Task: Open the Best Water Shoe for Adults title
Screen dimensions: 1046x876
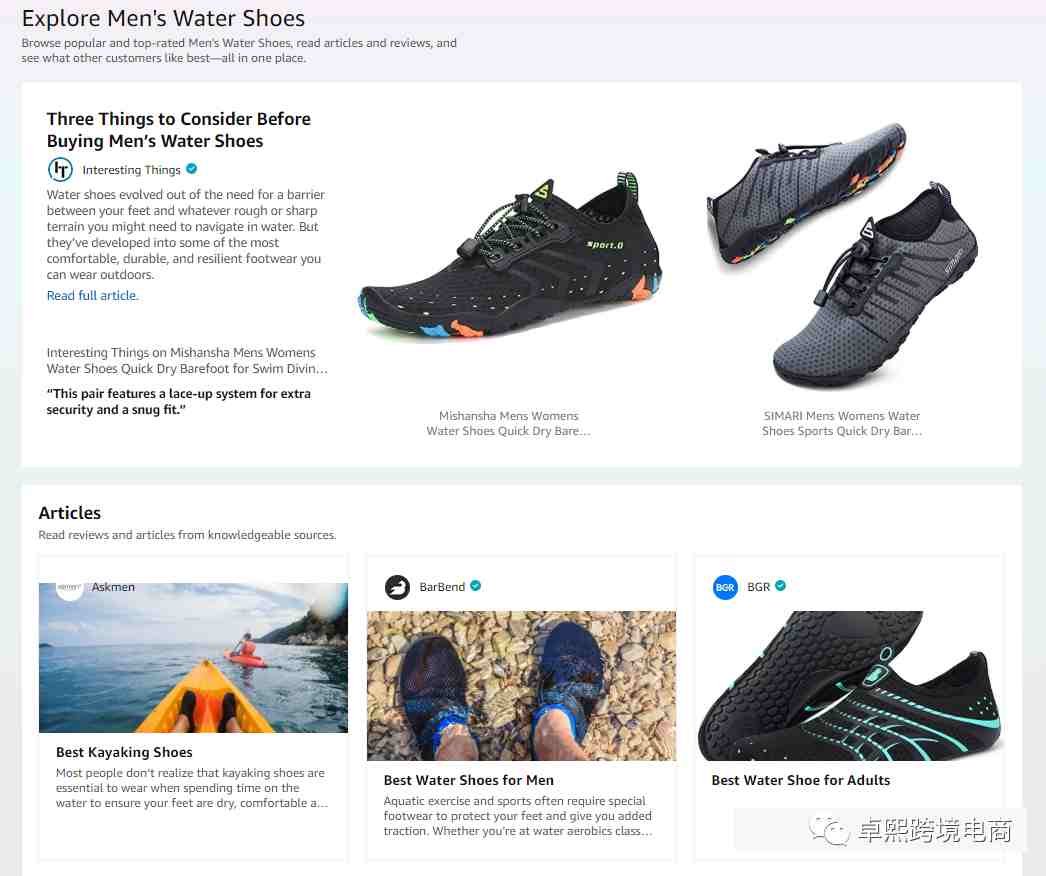Action: [801, 780]
